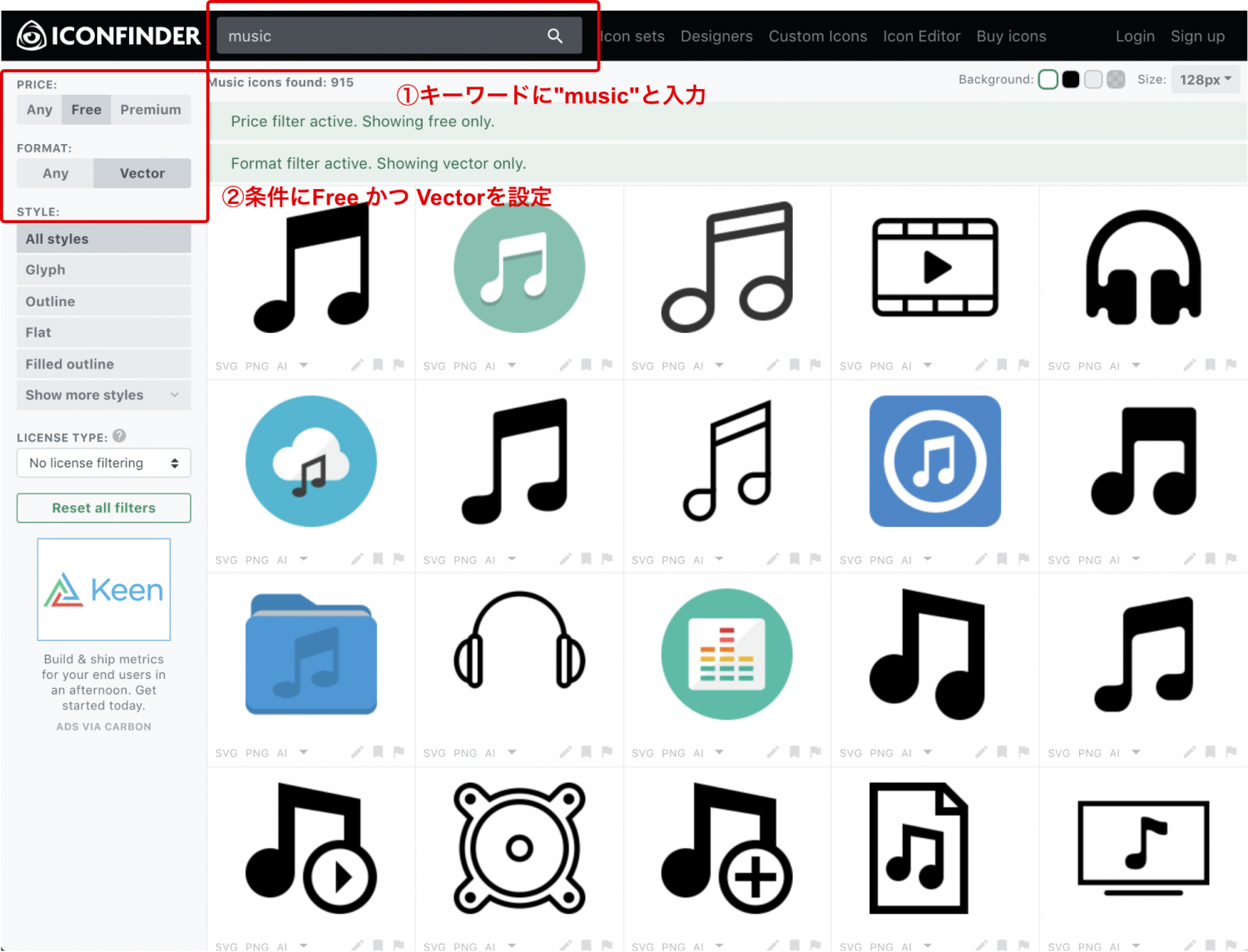1248x952 pixels.
Task: Select the black background swatch
Action: [x=1071, y=79]
